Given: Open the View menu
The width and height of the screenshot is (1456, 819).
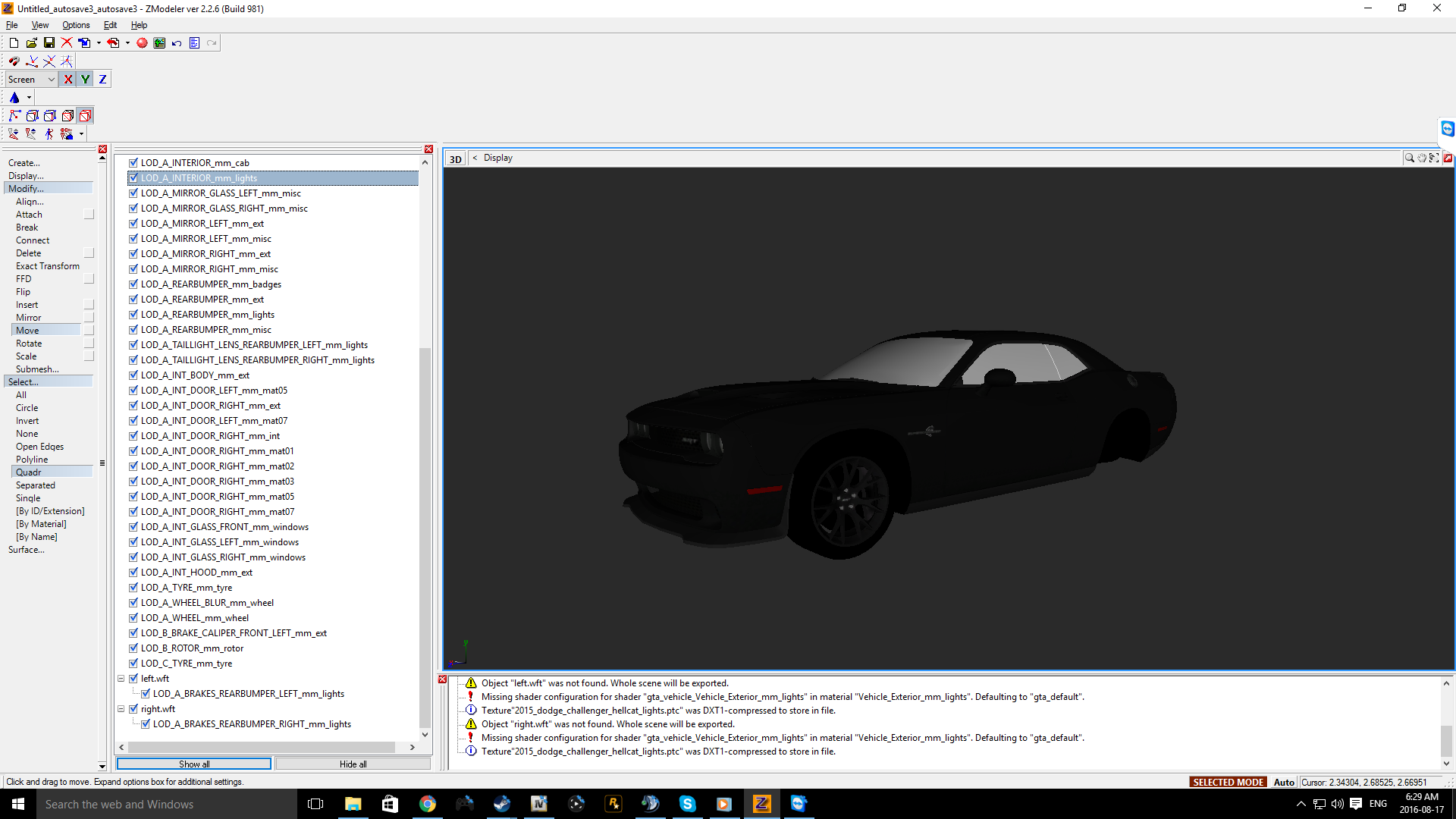Looking at the screenshot, I should coord(39,25).
